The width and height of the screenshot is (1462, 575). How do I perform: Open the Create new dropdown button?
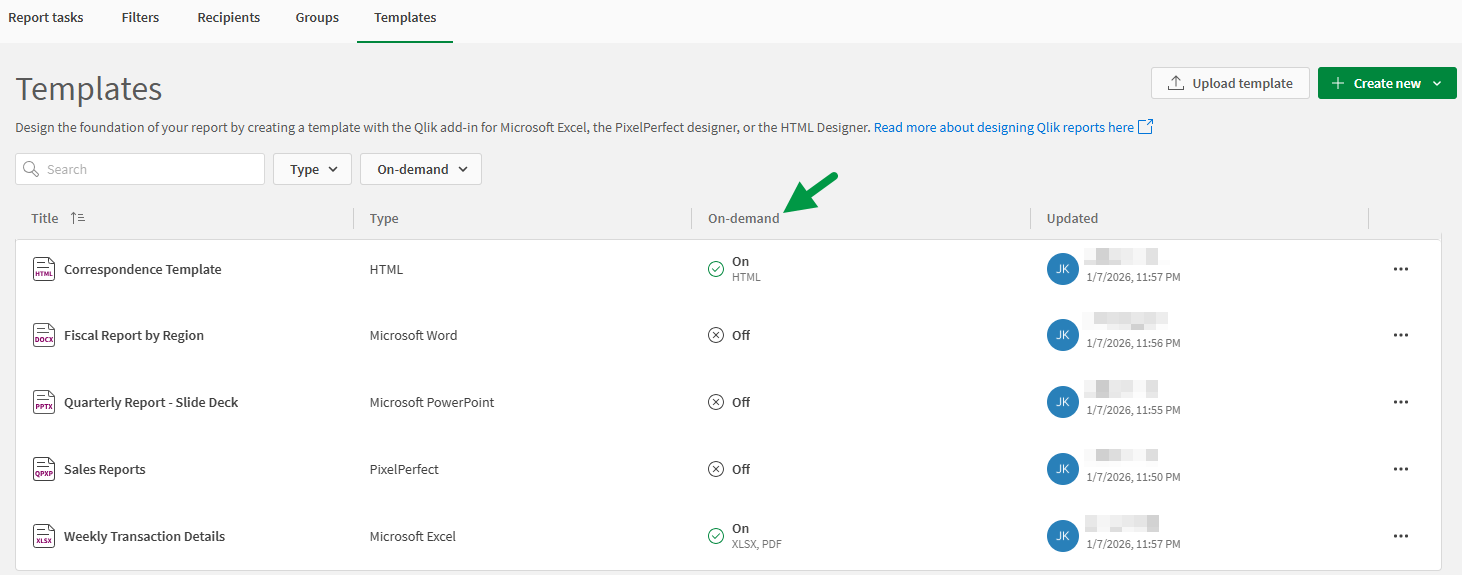1386,83
